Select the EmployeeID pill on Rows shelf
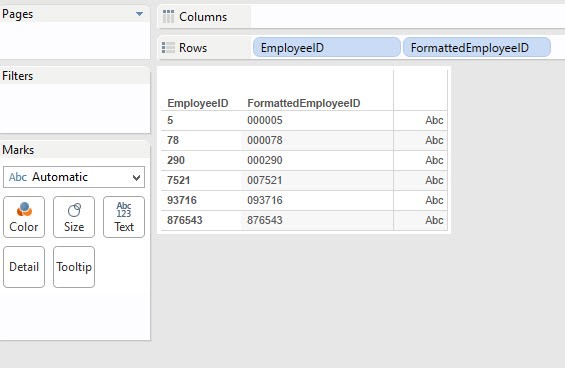The image size is (565, 368). coord(327,48)
